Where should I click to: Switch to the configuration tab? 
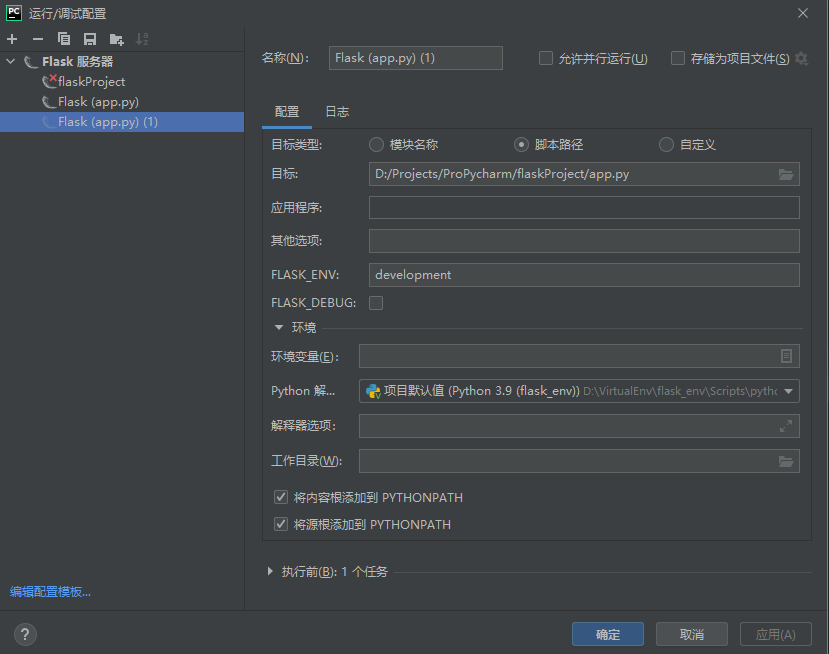point(287,112)
